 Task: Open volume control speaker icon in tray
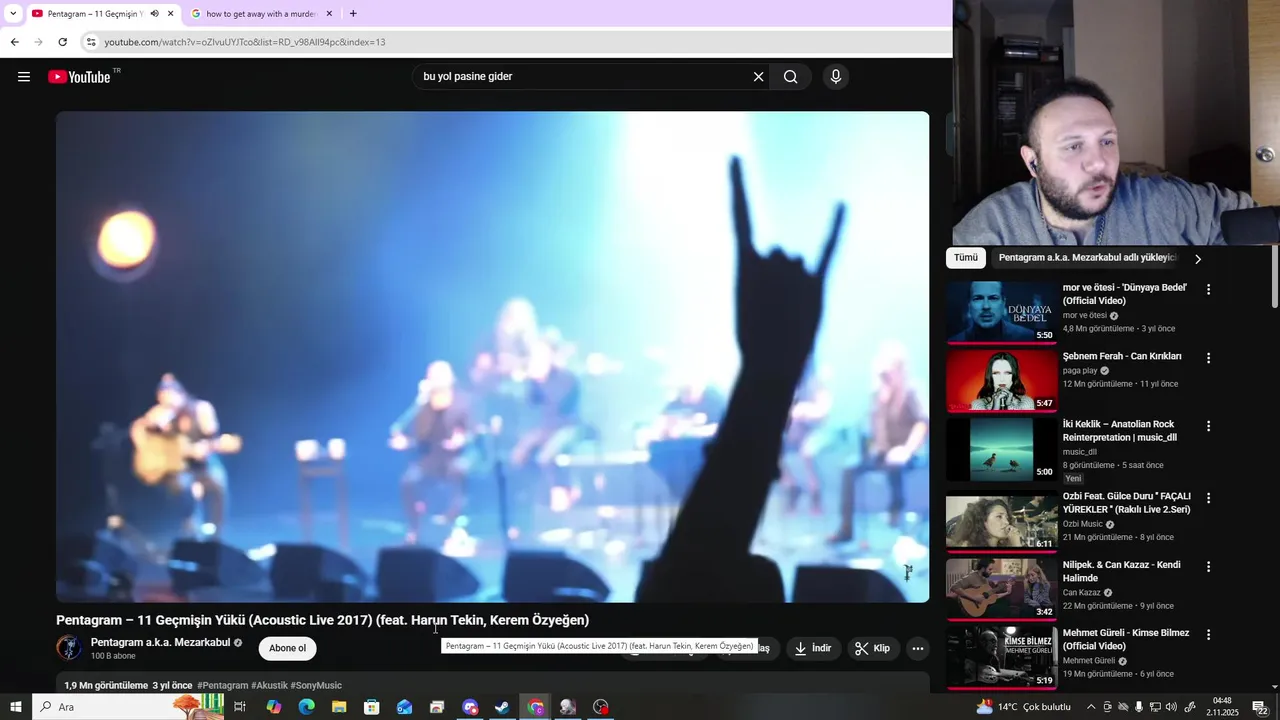(1171, 707)
